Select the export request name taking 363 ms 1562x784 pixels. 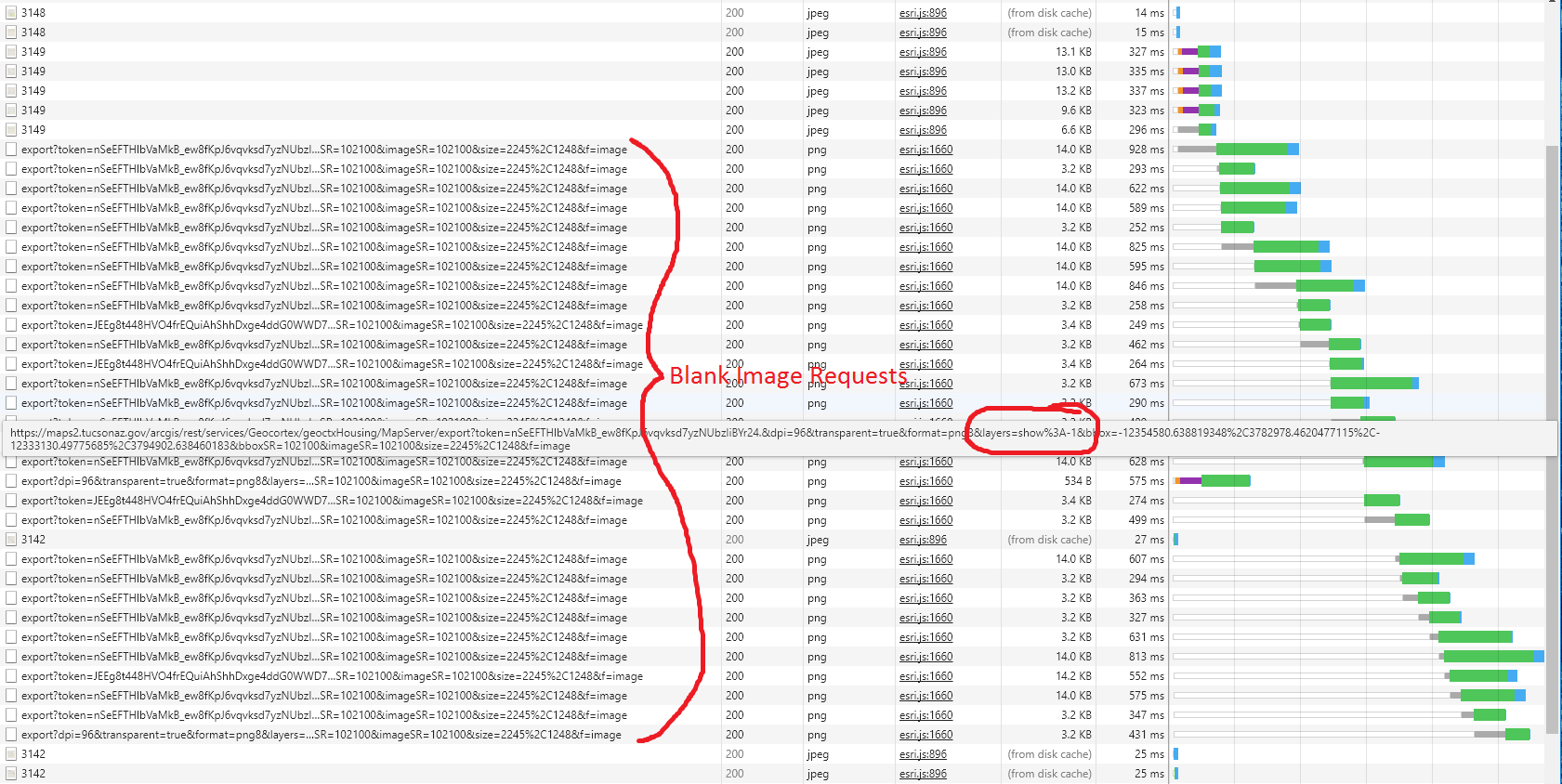[324, 598]
